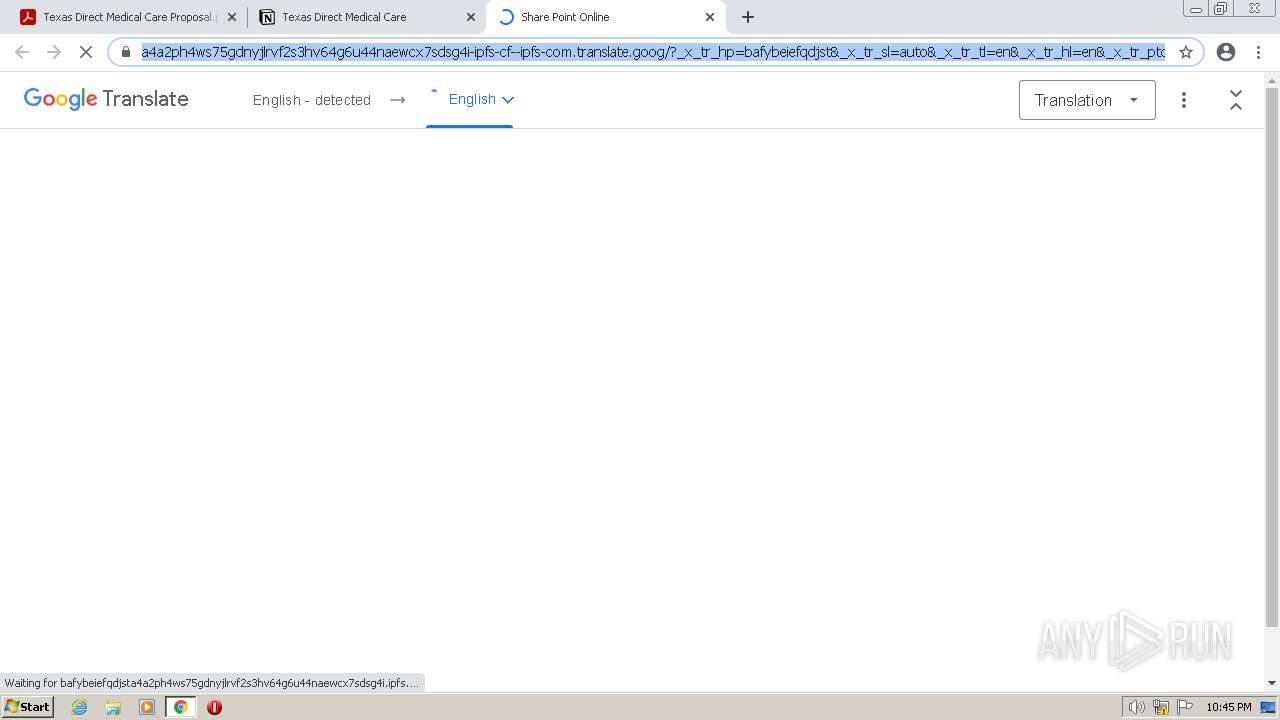This screenshot has width=1280, height=720.
Task: Click the Show desktop tray icon
Action: click(x=1268, y=707)
